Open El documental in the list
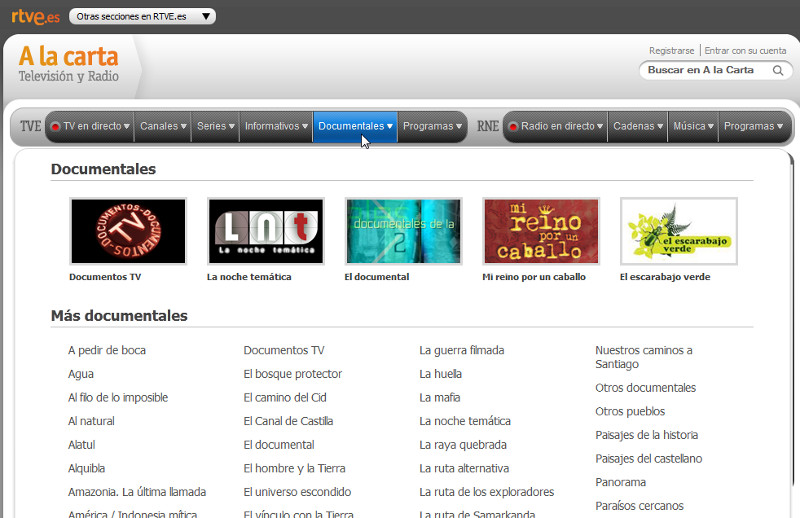The height and width of the screenshot is (518, 800). (279, 445)
